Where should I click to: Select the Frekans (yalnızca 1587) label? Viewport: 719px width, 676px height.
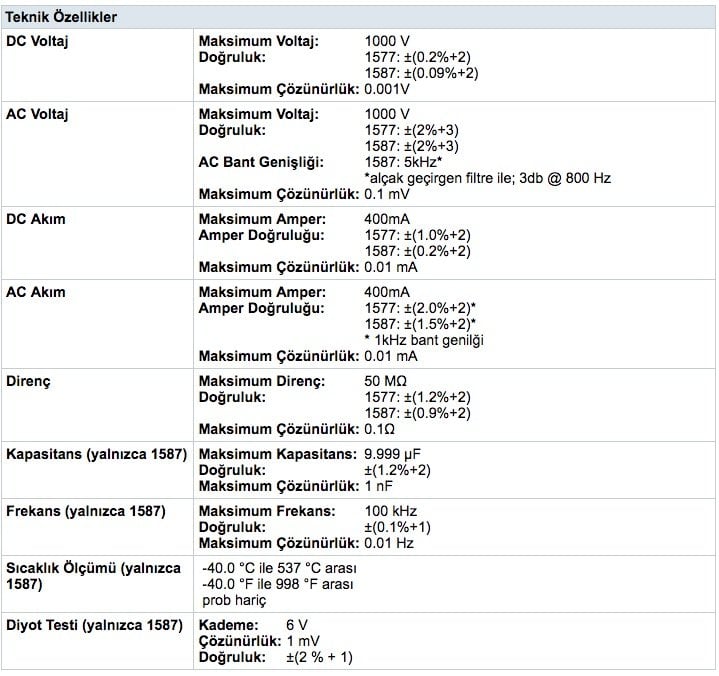[x=86, y=512]
